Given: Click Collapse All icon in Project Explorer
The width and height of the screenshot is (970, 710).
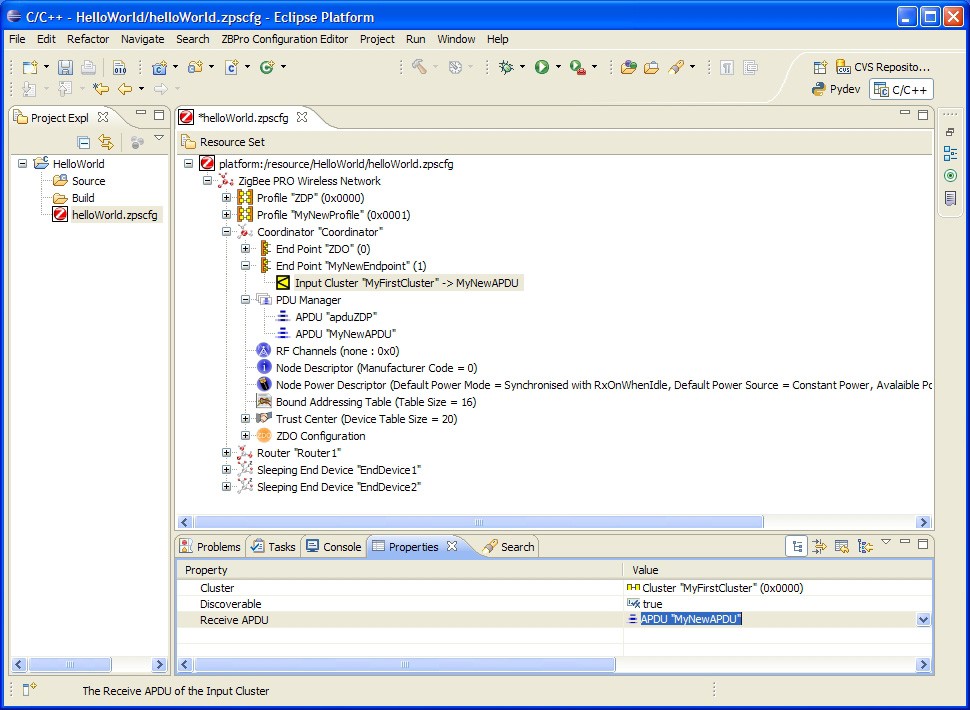Looking at the screenshot, I should [x=84, y=142].
